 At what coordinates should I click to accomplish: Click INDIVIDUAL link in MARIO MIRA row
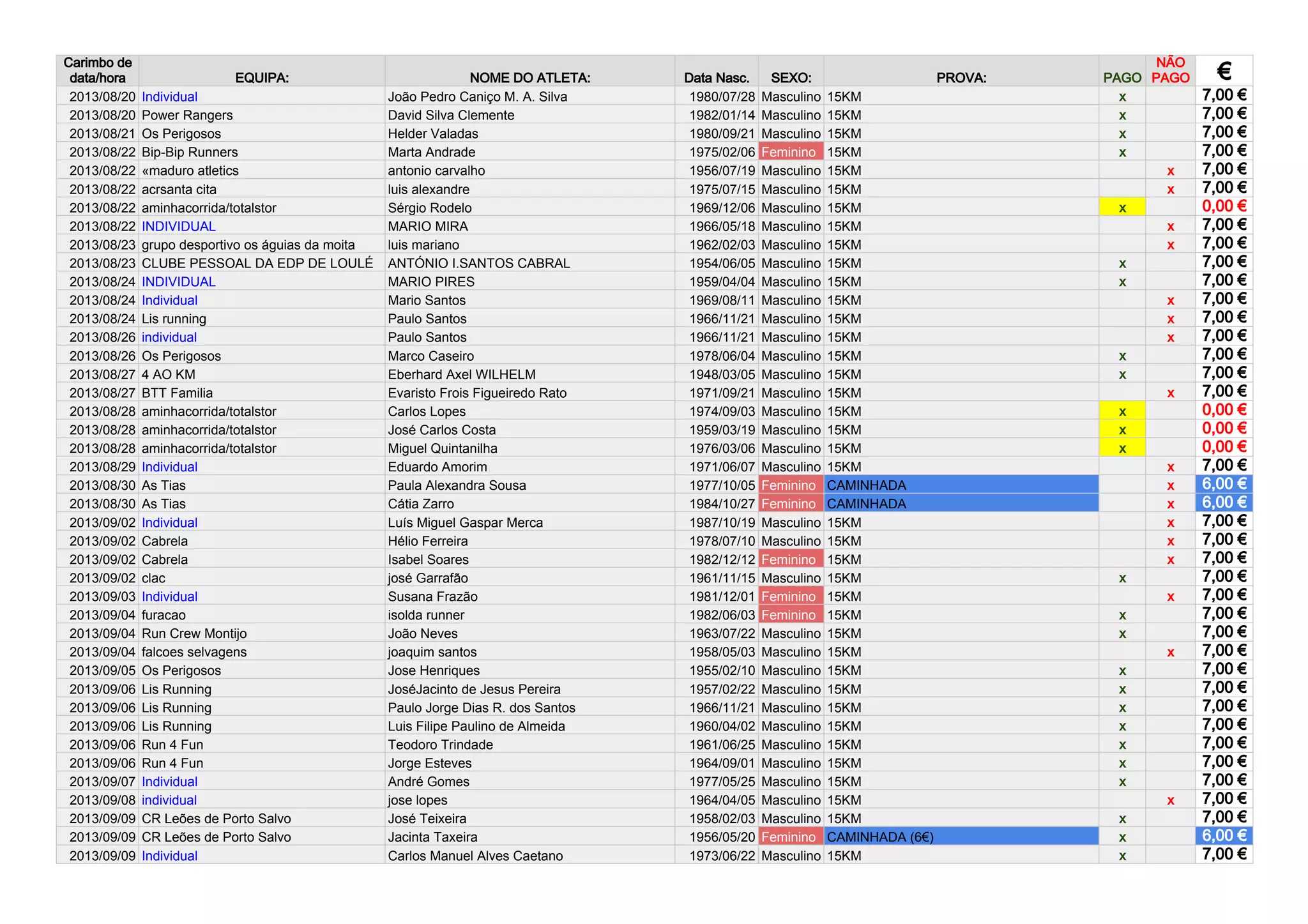[x=178, y=226]
